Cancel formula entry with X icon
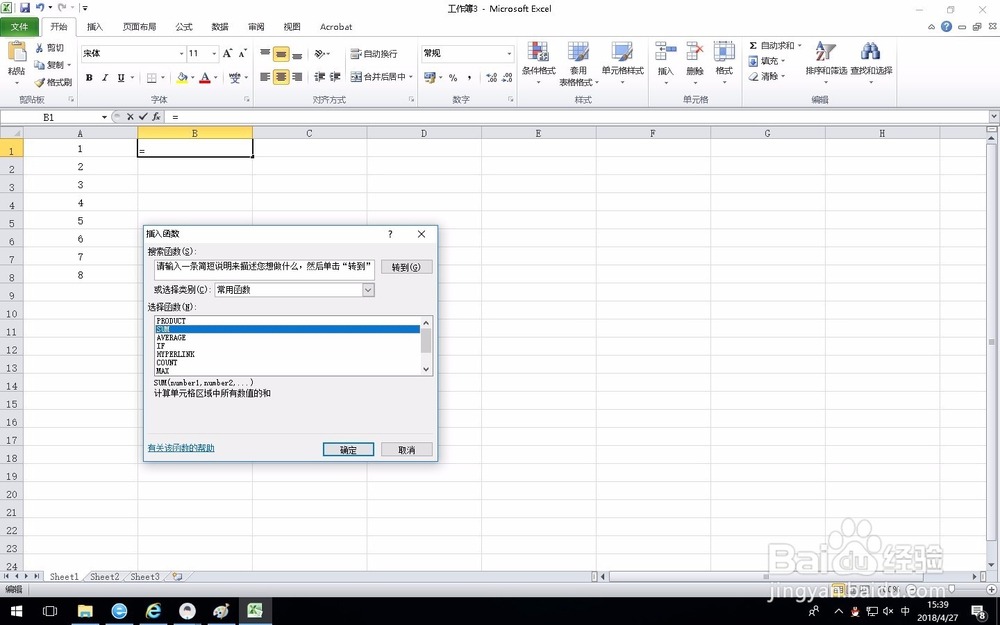 point(130,117)
